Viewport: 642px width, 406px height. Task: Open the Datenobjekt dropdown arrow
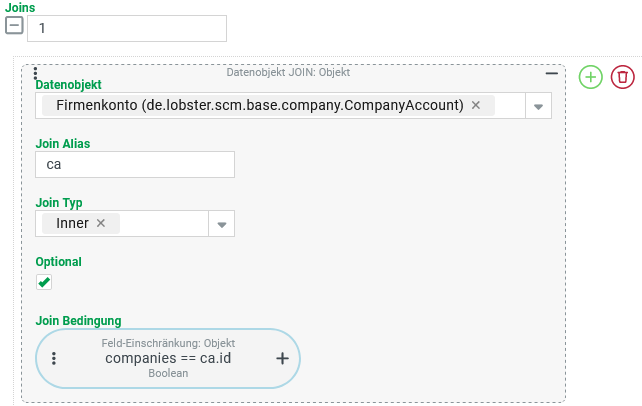coord(537,106)
